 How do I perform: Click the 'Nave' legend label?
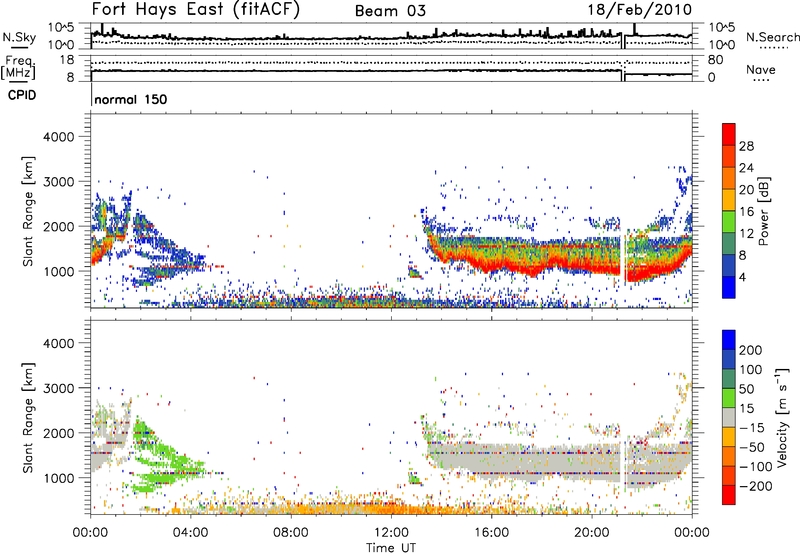[761, 70]
